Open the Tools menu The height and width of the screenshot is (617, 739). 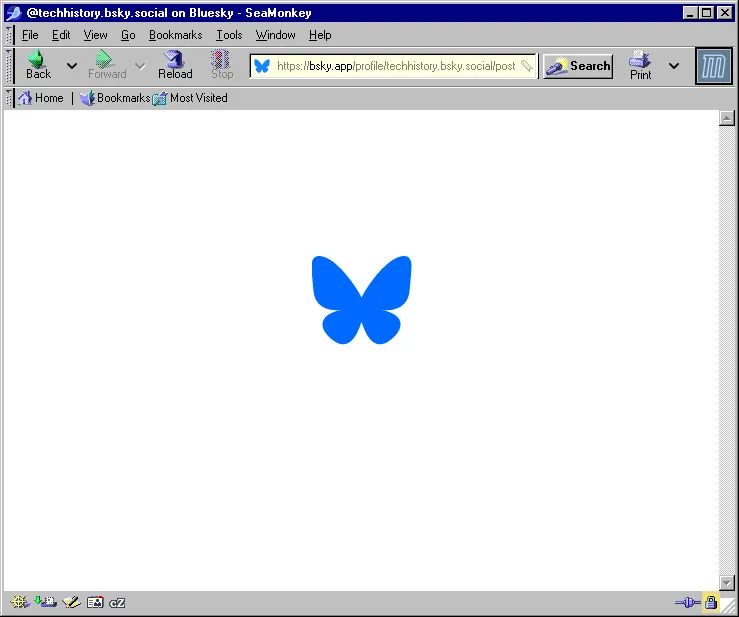[x=229, y=35]
